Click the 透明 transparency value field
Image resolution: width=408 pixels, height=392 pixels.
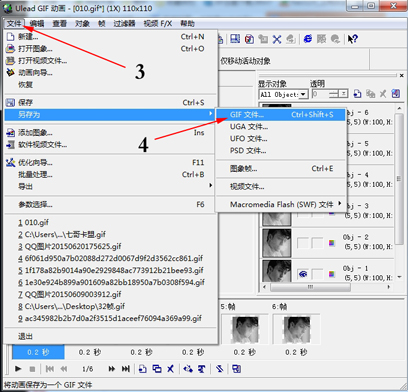[x=320, y=94]
